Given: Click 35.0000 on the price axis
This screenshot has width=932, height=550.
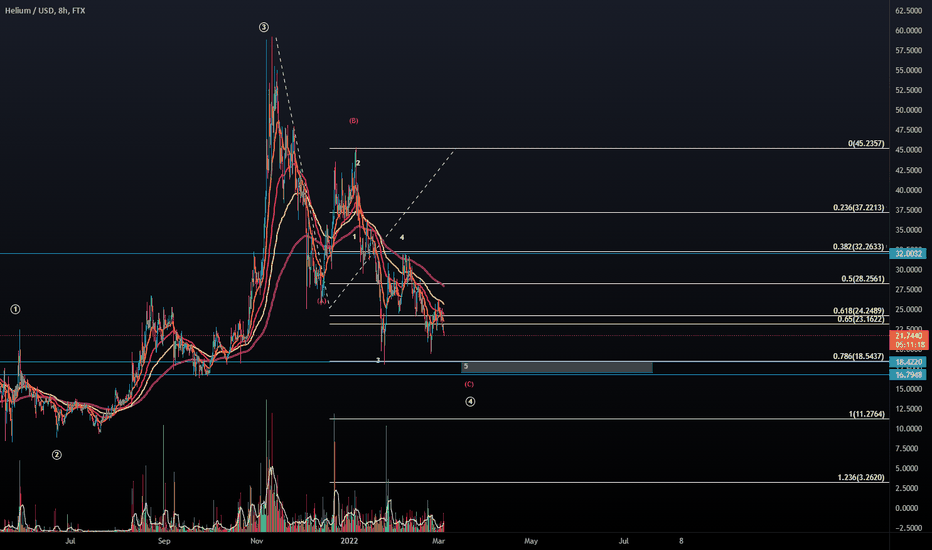Looking at the screenshot, I should [x=909, y=230].
